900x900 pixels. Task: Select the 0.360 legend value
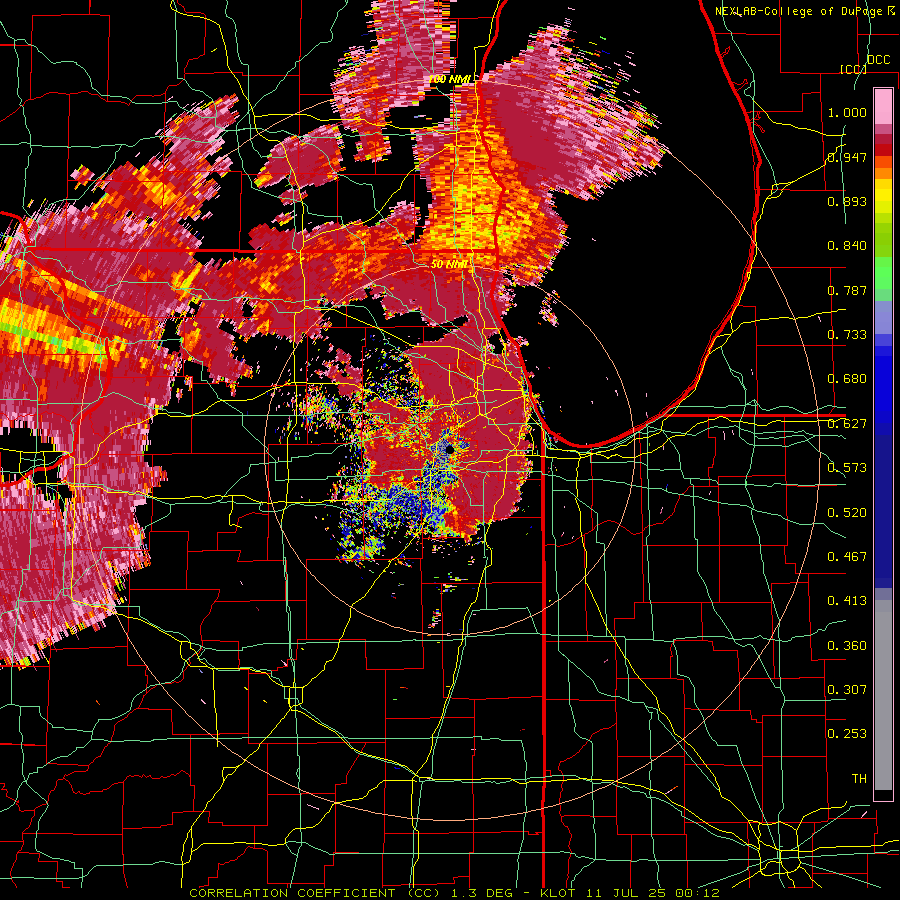[847, 646]
